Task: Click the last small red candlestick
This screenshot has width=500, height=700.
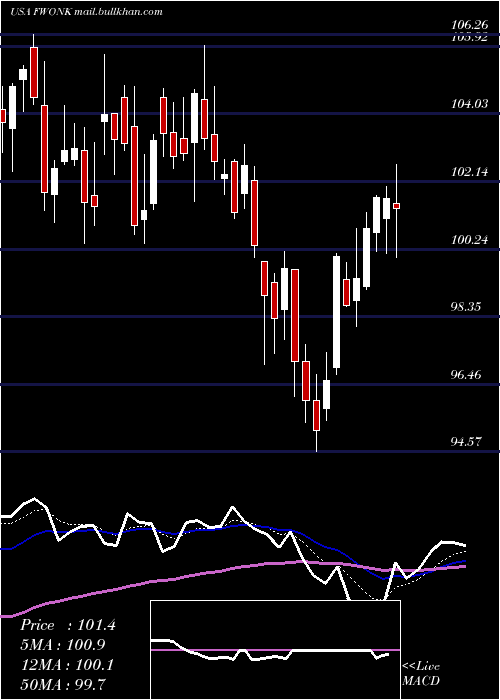Action: pos(396,206)
